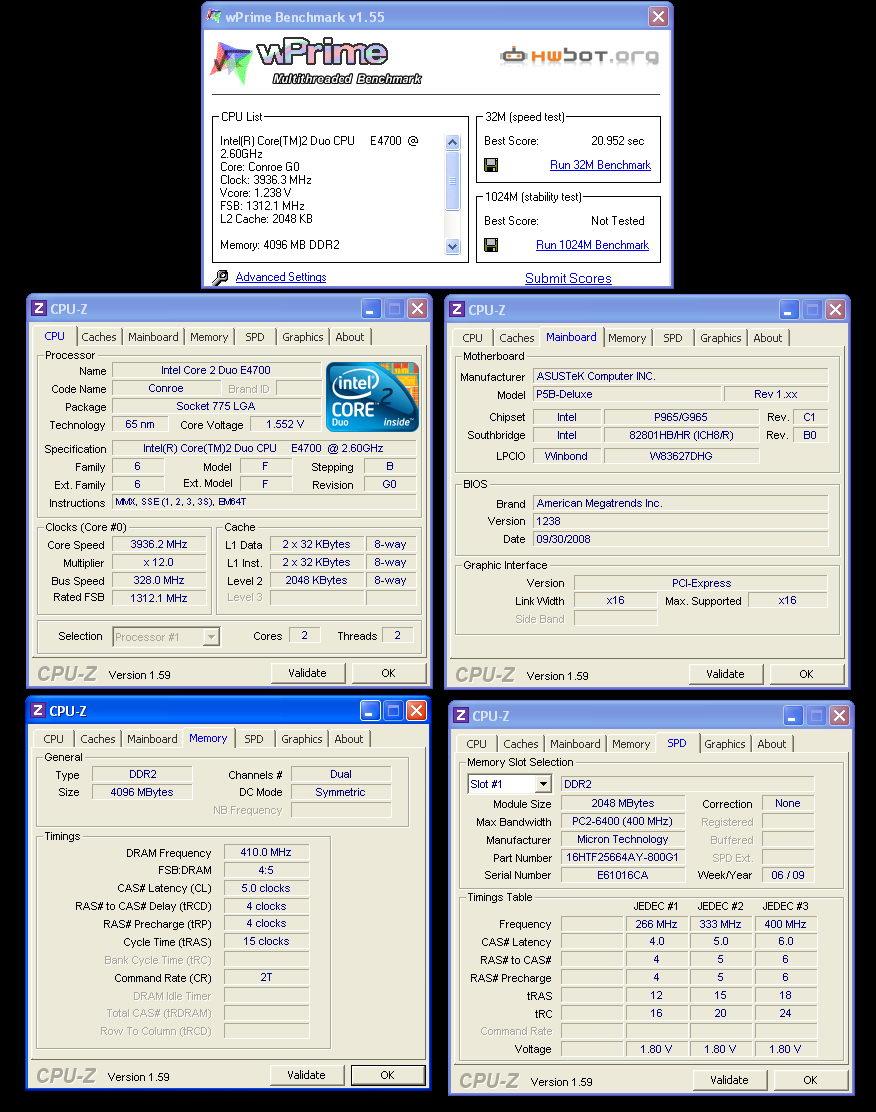Click the CPU List scrollbar thumb
876x1112 pixels.
click(453, 181)
